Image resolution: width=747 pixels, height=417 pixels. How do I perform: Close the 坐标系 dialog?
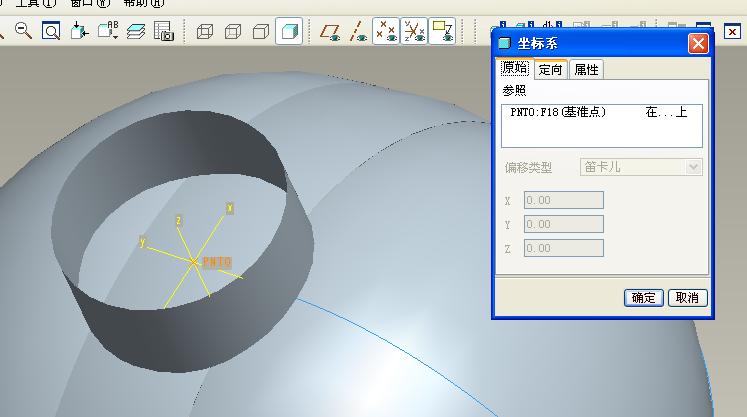[x=698, y=44]
